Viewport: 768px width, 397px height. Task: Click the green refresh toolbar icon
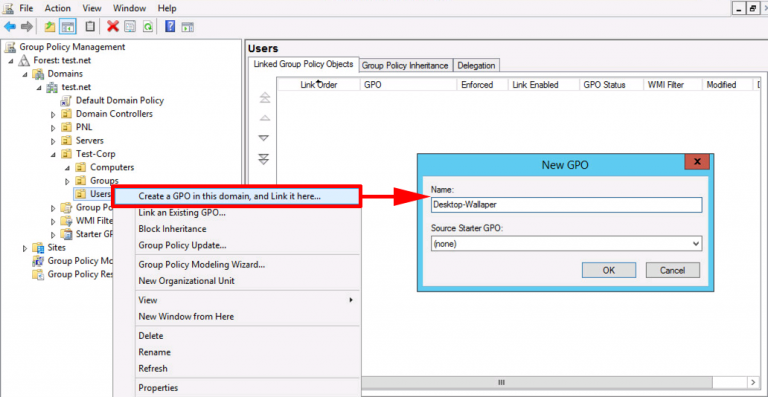tap(147, 26)
